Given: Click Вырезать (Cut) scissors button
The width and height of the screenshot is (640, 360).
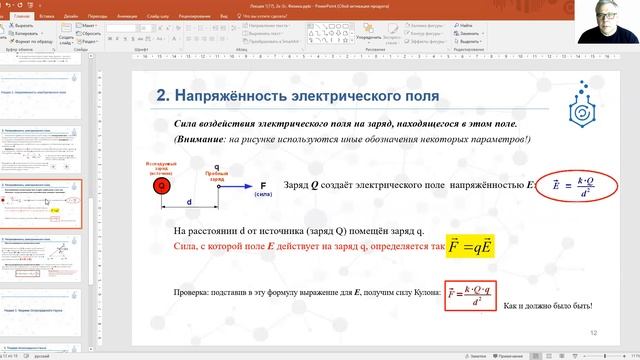Looking at the screenshot, I should click(21, 25).
